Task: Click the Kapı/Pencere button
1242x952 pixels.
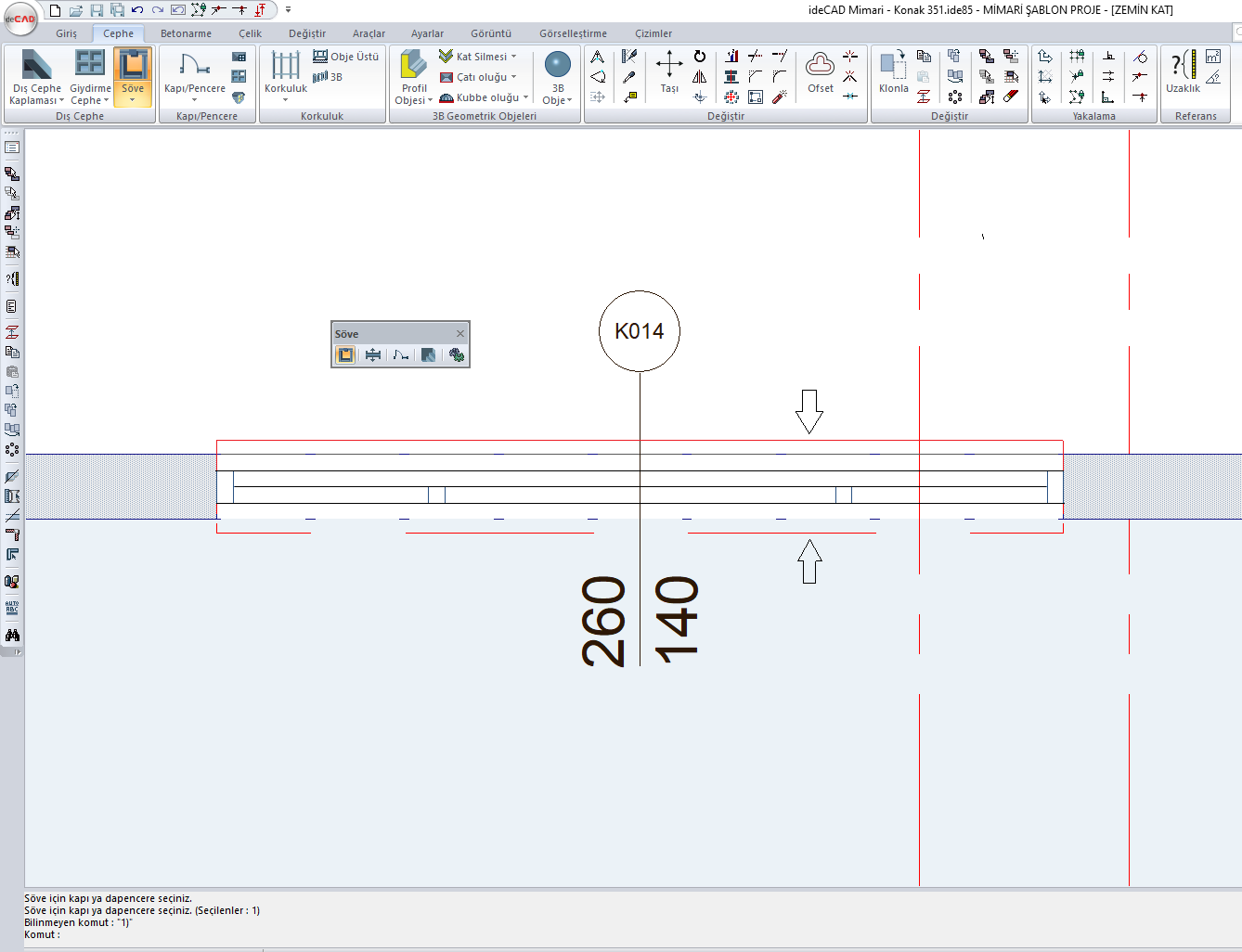Action: pos(194,72)
